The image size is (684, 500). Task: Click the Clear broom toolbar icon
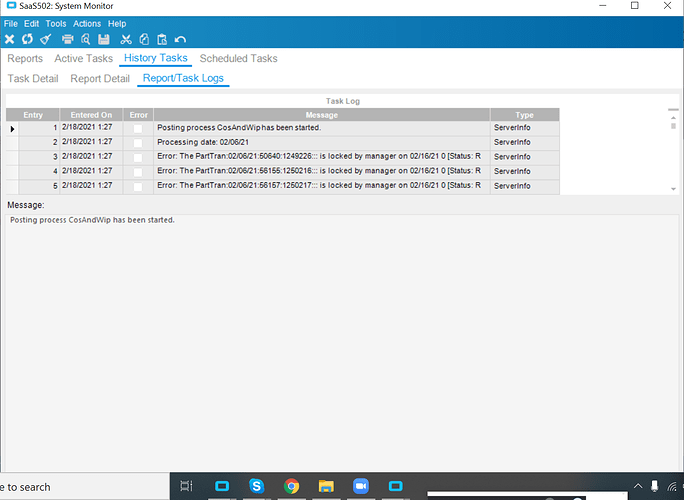point(46,40)
